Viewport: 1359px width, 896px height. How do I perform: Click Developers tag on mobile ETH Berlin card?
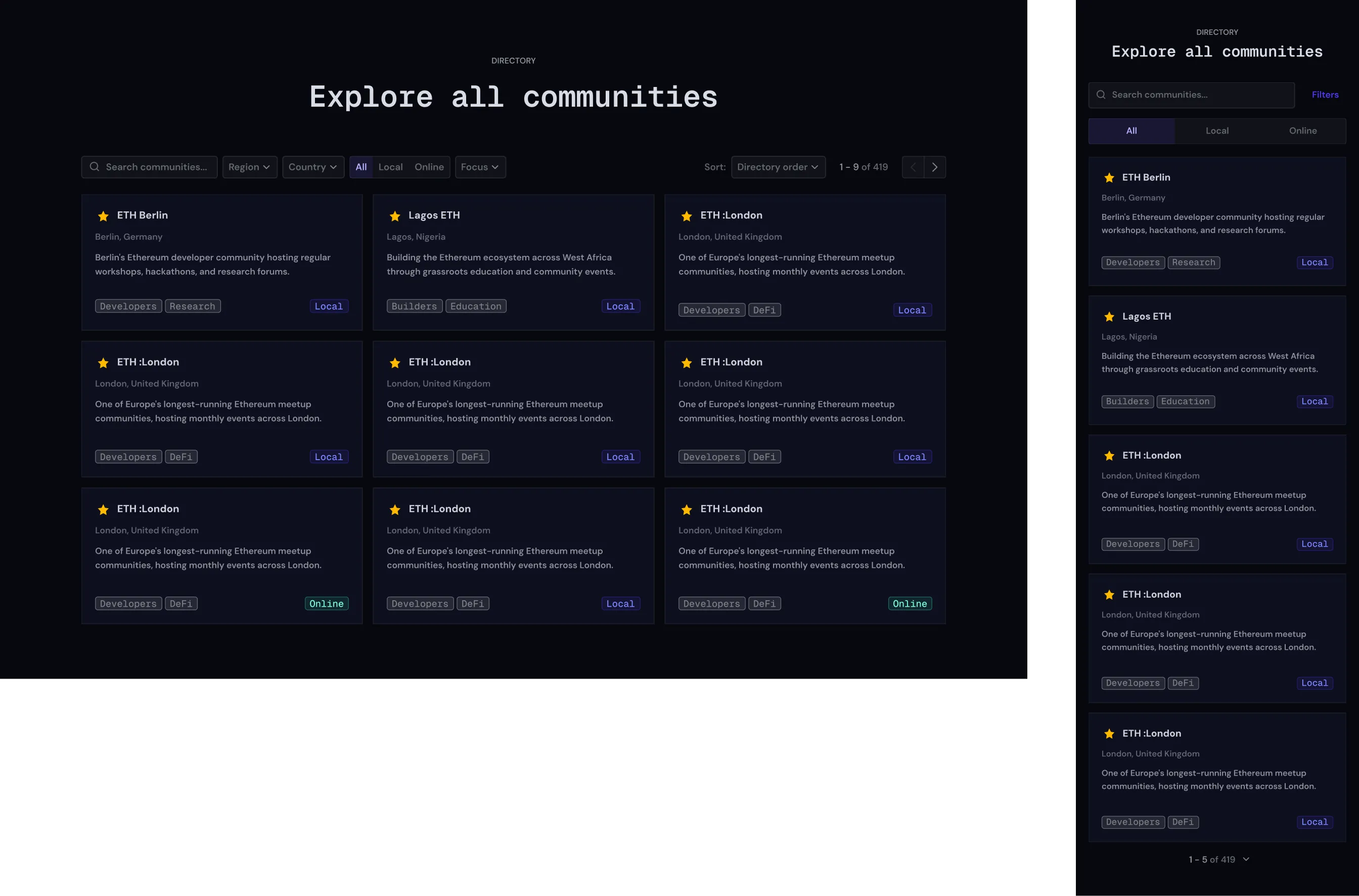click(x=1133, y=263)
